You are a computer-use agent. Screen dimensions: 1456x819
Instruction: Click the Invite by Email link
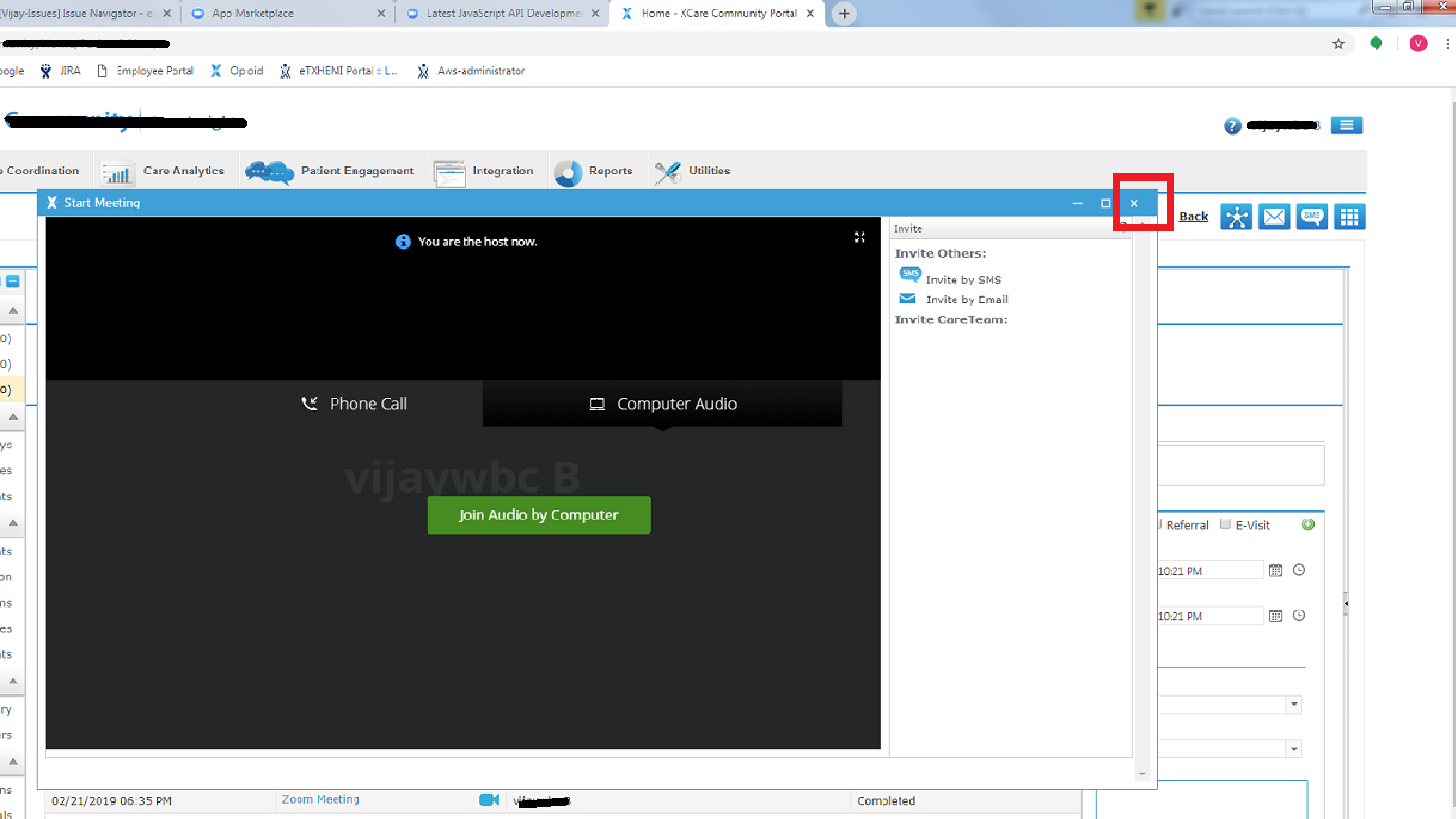(x=966, y=300)
